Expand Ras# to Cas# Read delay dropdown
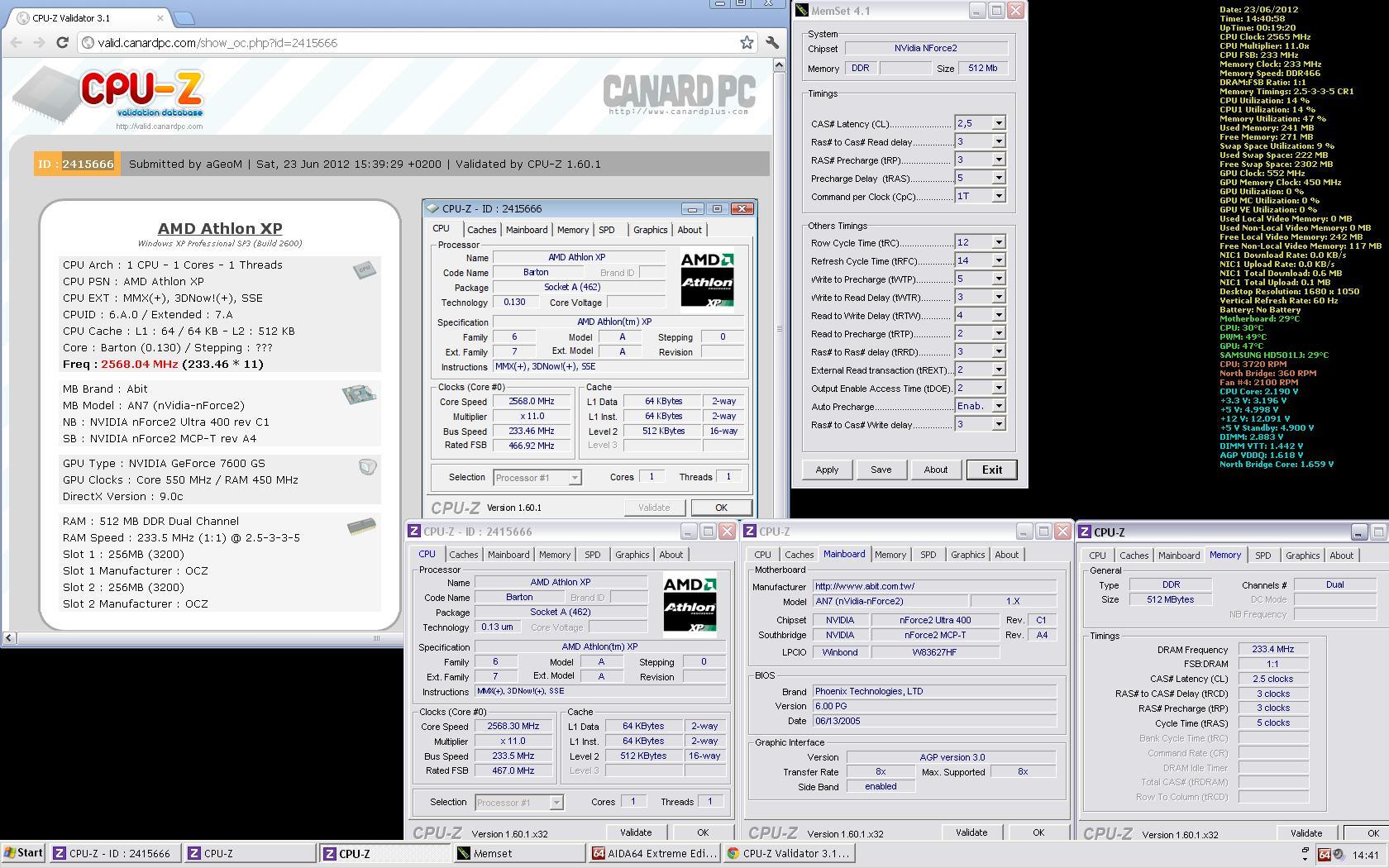1389x868 pixels. 998,141
